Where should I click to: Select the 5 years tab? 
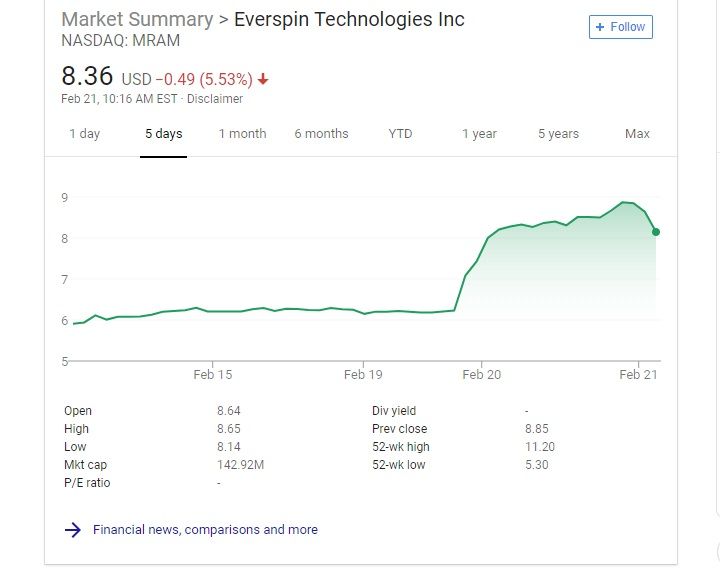[558, 134]
